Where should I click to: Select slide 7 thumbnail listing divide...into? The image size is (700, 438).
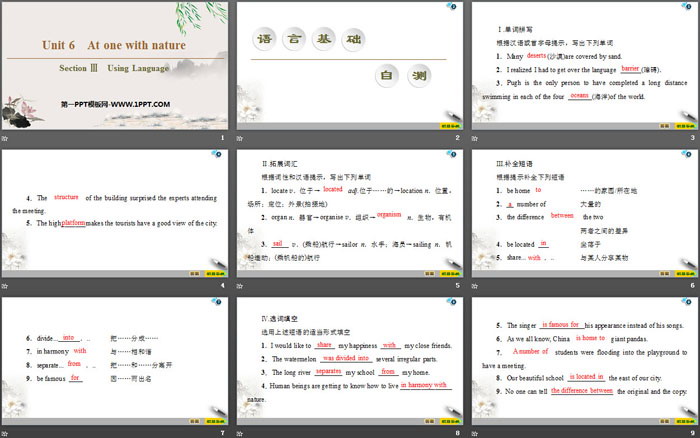point(115,361)
